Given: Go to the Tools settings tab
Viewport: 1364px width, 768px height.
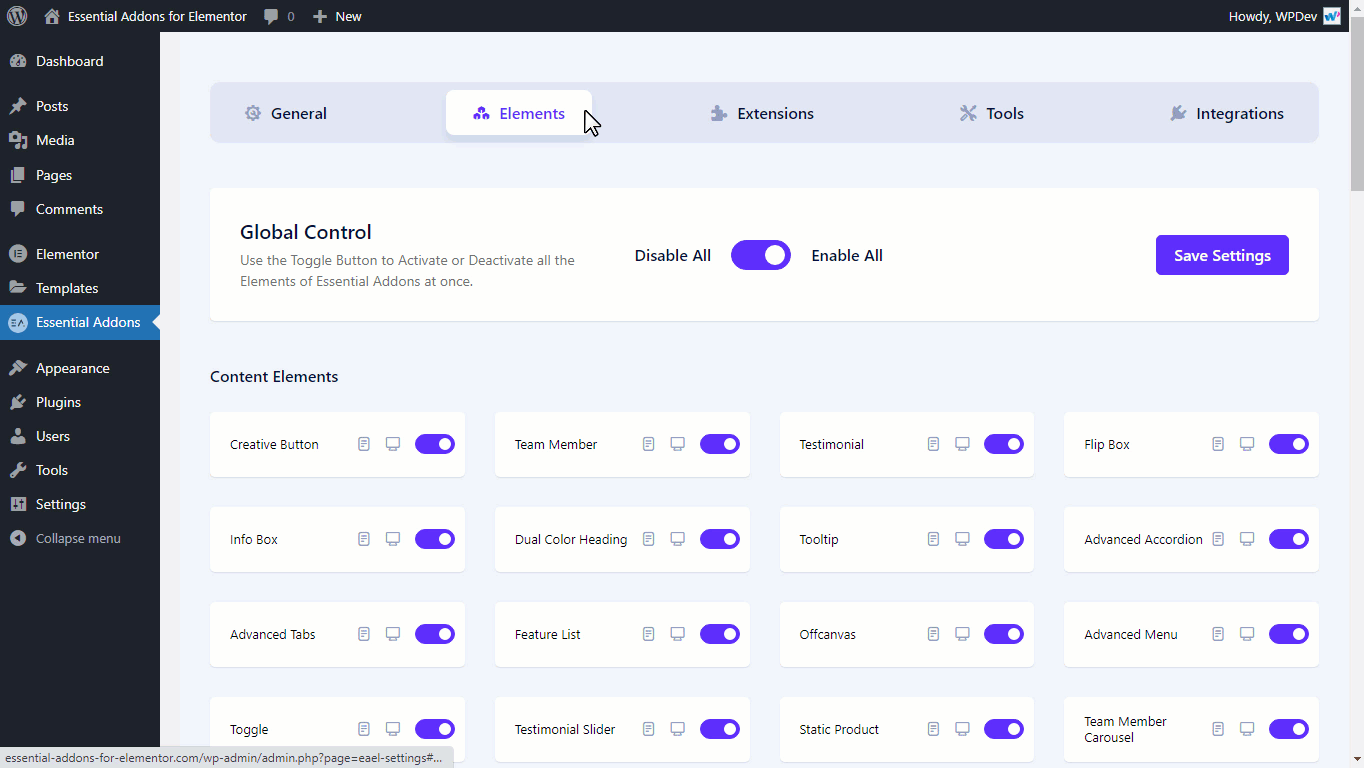Looking at the screenshot, I should pyautogui.click(x=992, y=113).
